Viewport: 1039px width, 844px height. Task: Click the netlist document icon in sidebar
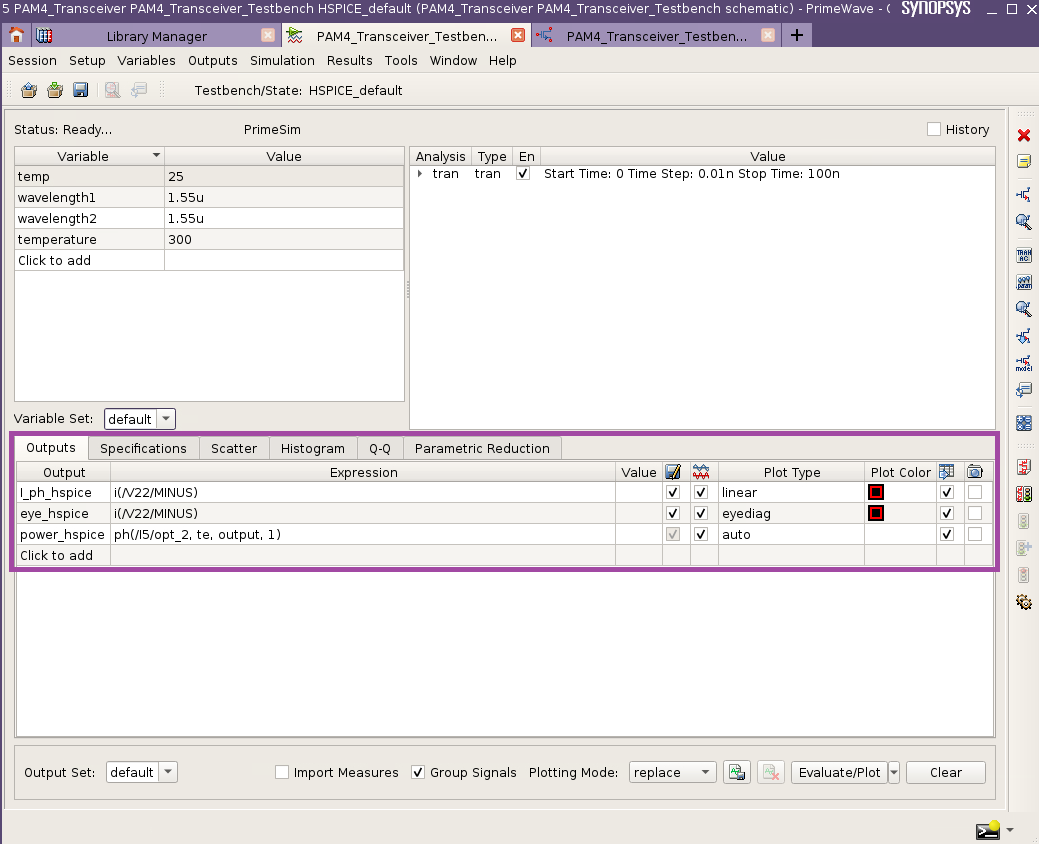pyautogui.click(x=1024, y=467)
